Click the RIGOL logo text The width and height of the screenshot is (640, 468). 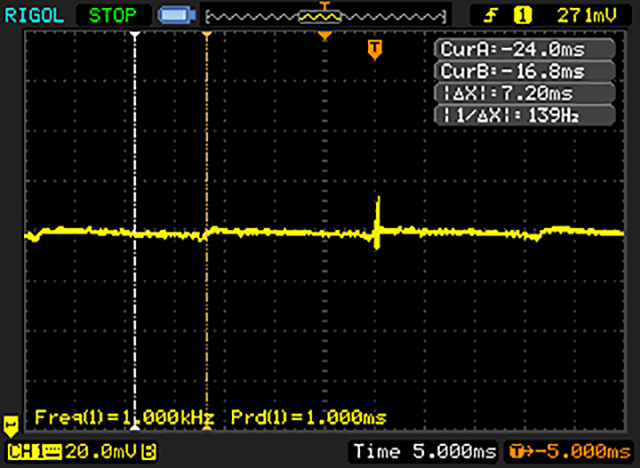[34, 16]
